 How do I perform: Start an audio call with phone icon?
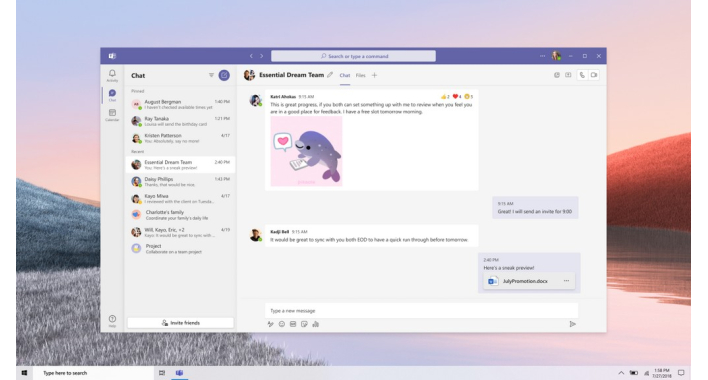coord(582,75)
